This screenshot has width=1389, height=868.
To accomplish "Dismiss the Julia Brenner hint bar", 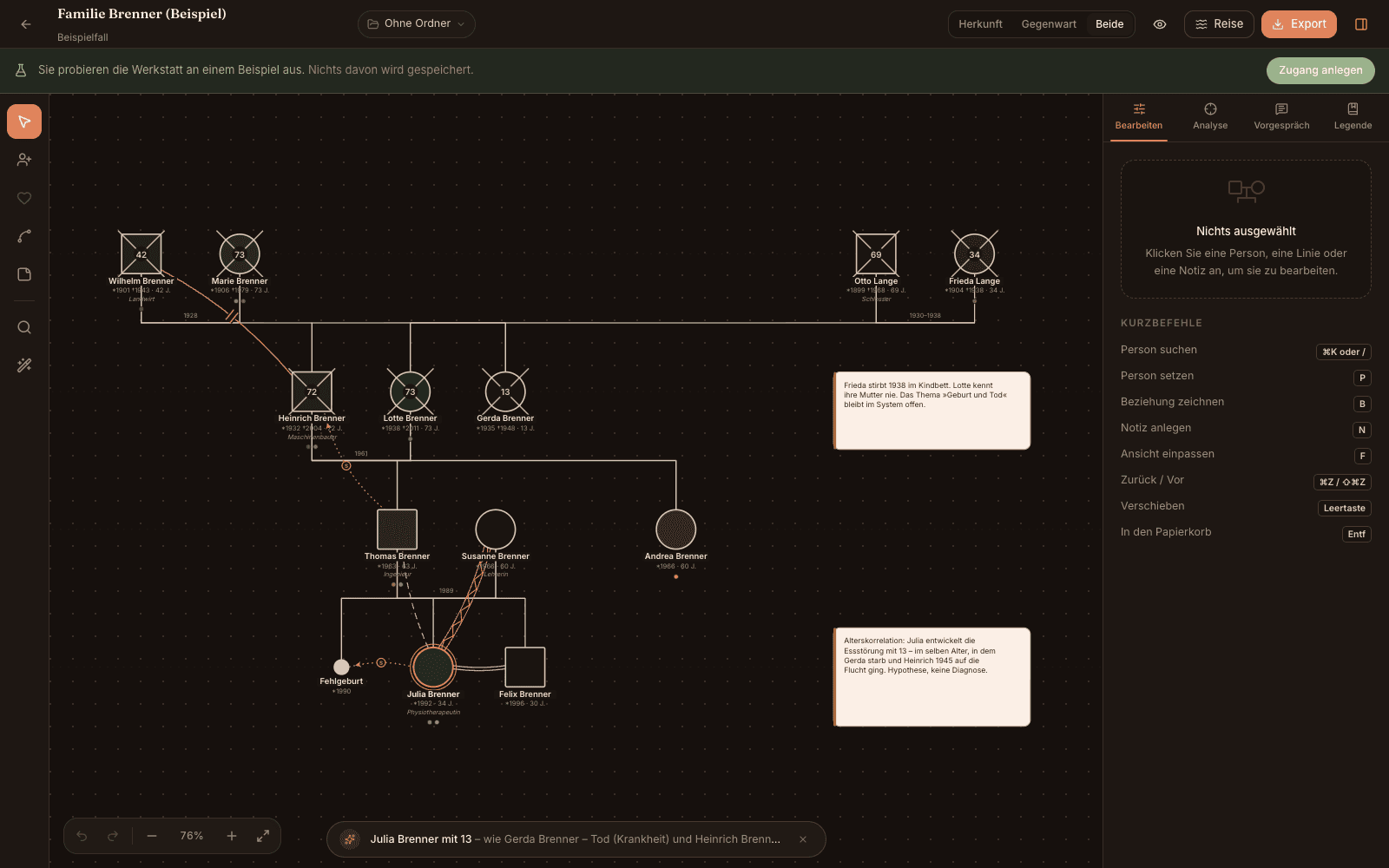I will pos(803,839).
